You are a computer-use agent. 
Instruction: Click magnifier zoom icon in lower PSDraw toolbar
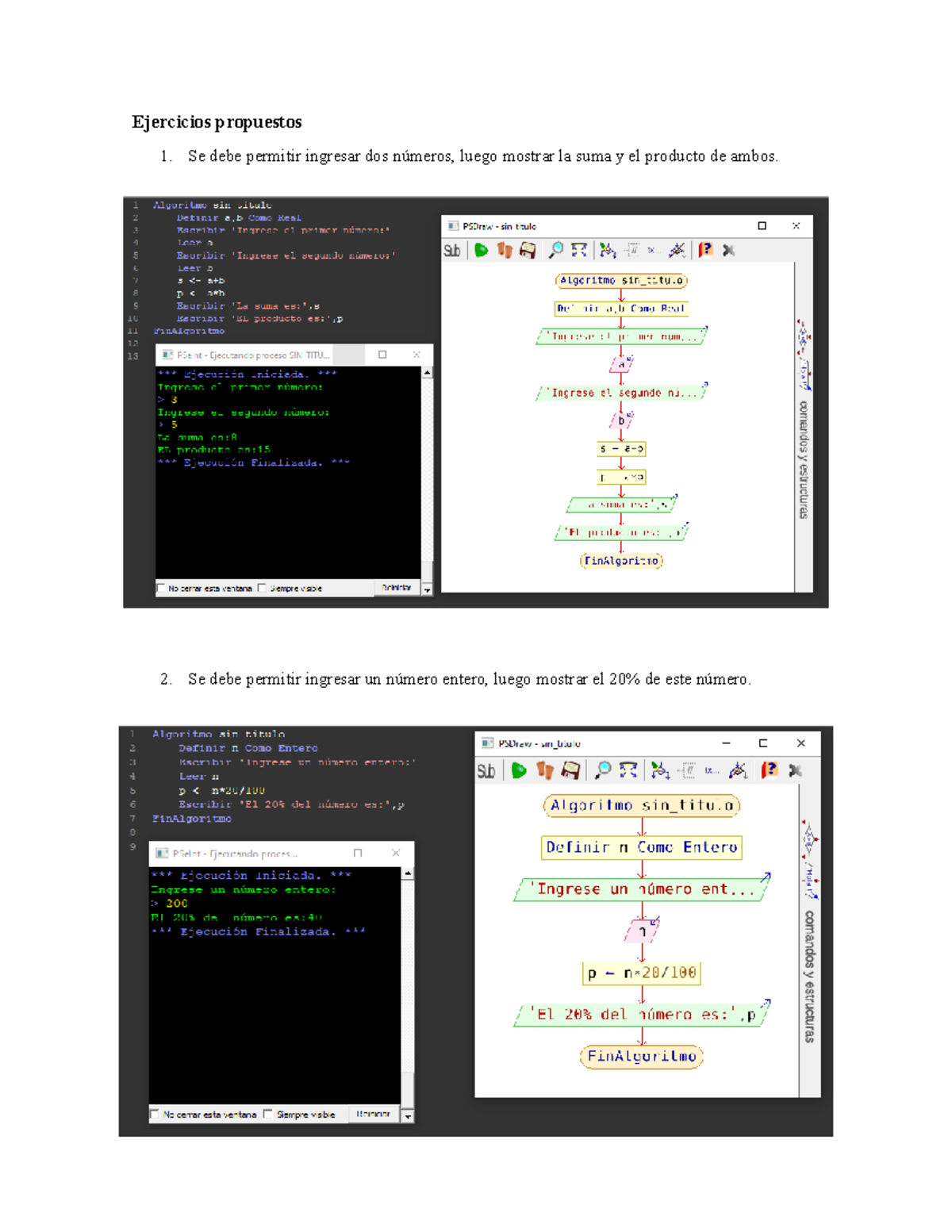click(603, 770)
